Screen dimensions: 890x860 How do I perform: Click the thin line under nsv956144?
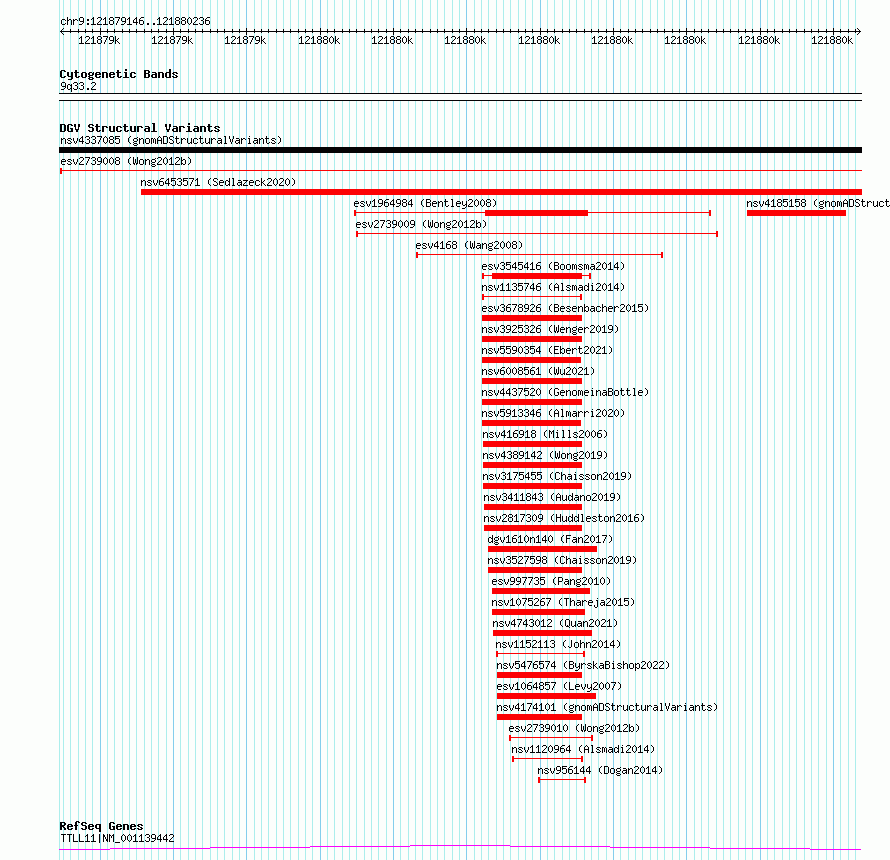click(562, 780)
